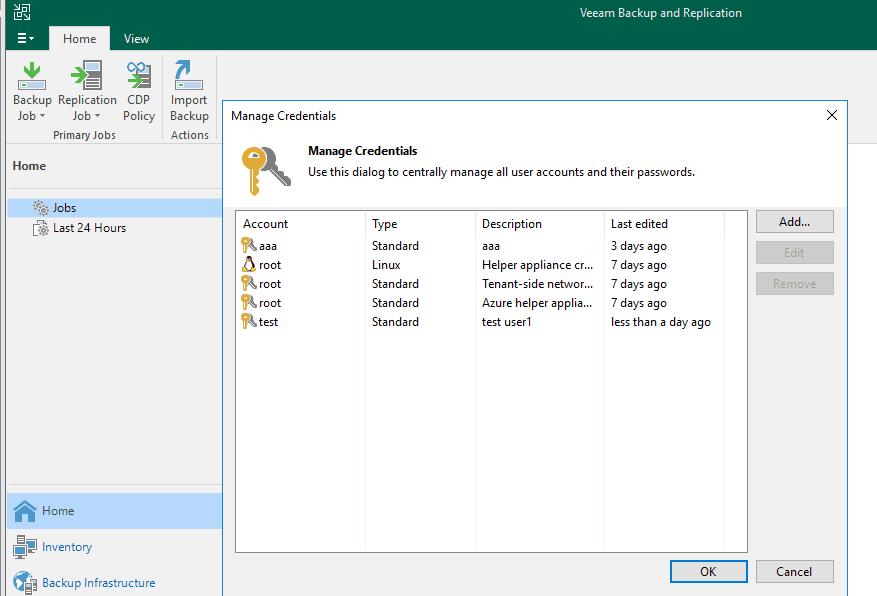Click the Jobs gear icon
This screenshot has width=877, height=596.
[41, 208]
